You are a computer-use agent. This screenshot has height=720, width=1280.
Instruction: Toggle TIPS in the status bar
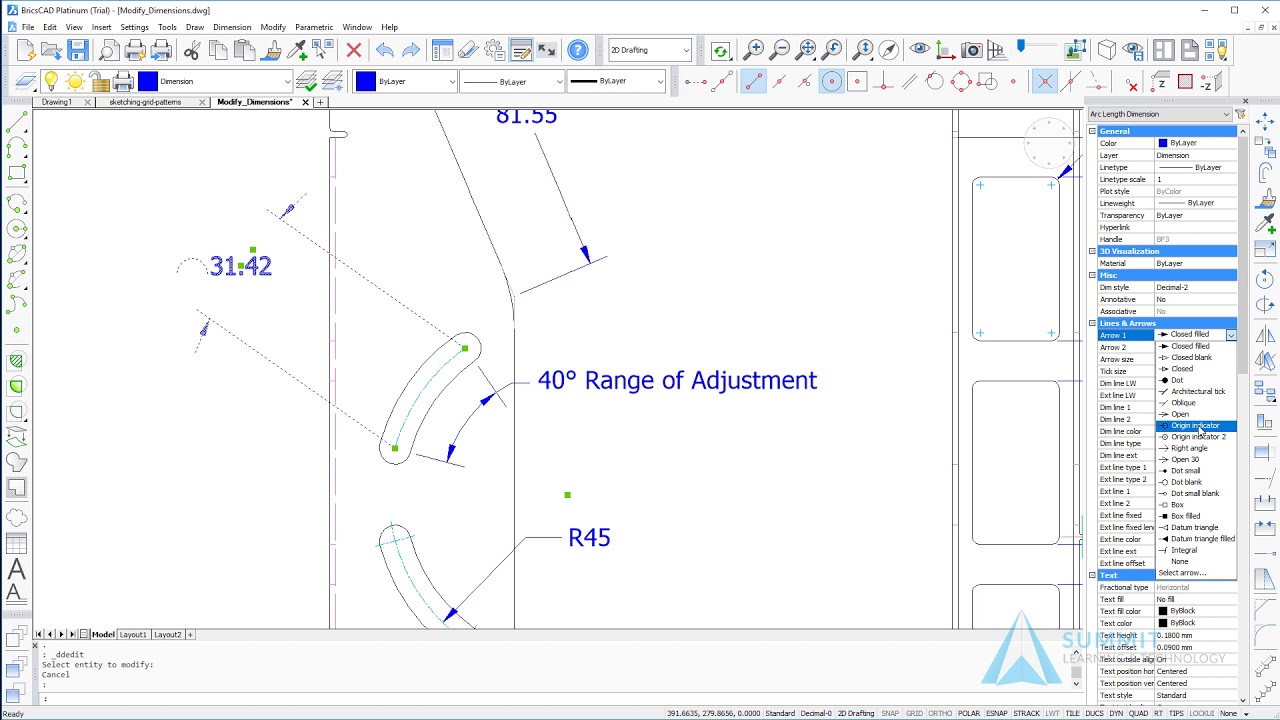point(1176,714)
